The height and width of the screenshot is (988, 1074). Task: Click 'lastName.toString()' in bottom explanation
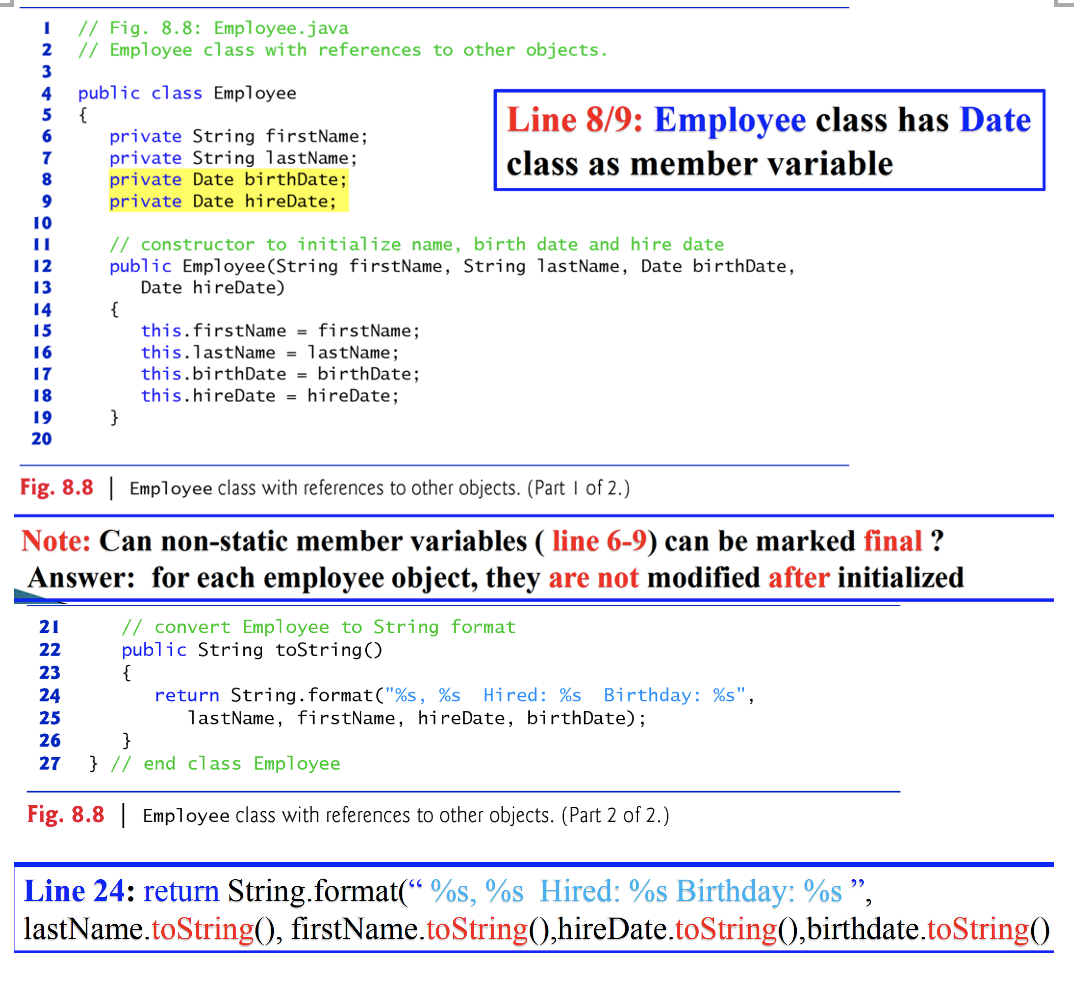149,930
